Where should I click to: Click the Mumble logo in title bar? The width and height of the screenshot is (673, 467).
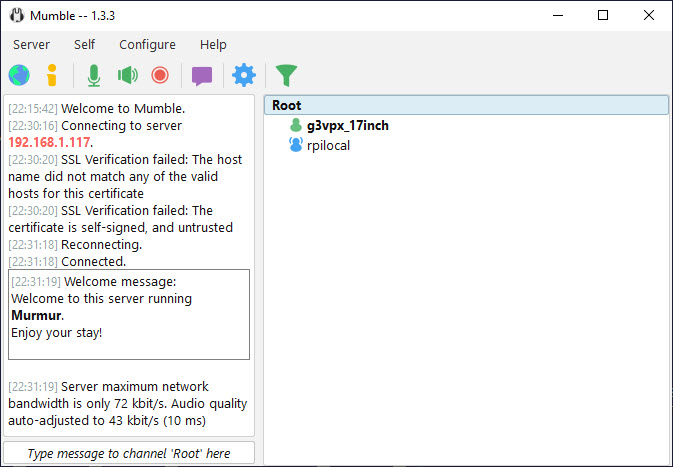tap(17, 15)
